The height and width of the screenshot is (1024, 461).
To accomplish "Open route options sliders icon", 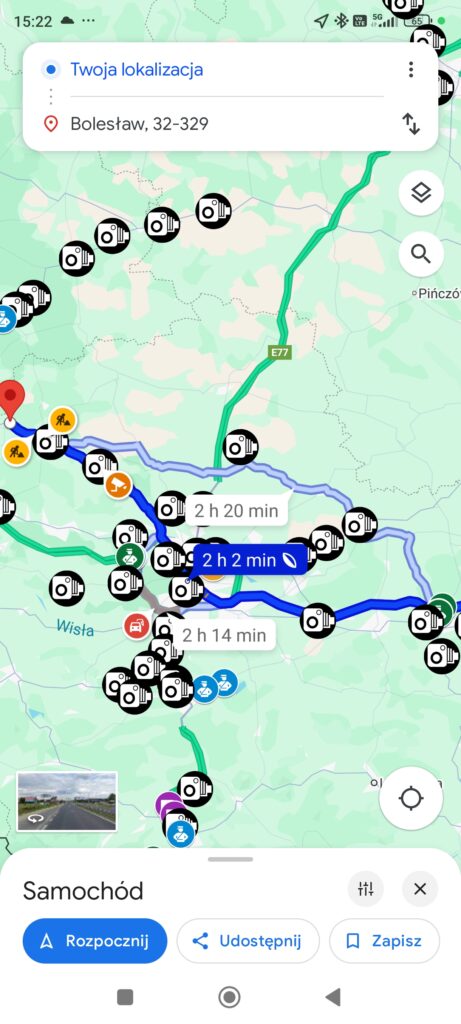I will [366, 889].
